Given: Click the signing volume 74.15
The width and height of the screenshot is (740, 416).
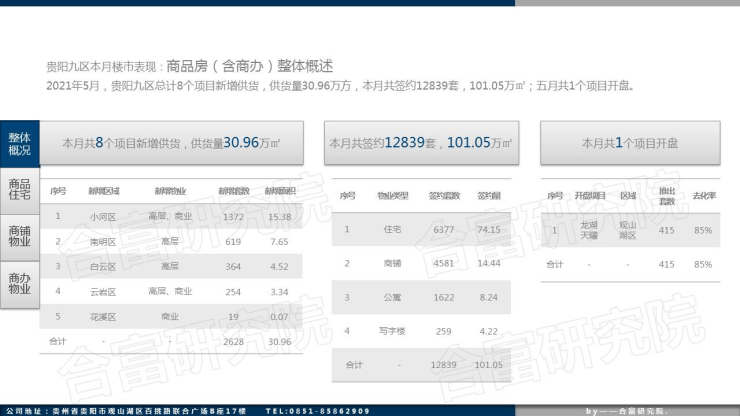Looking at the screenshot, I should 489,229.
